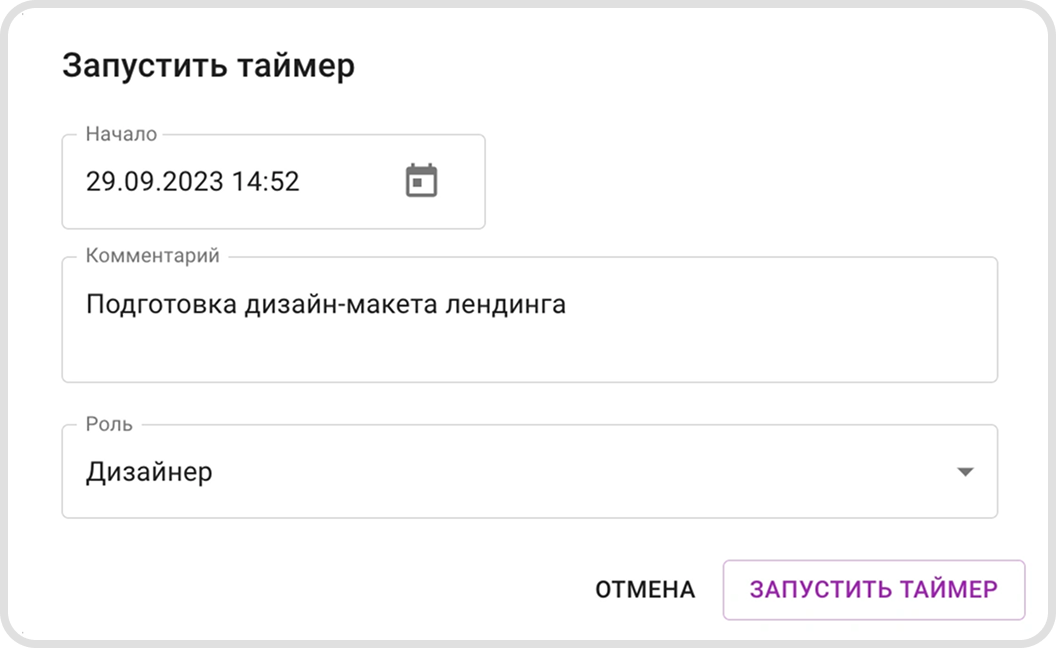
Task: Click the Роль dropdown arrow
Action: tap(965, 472)
